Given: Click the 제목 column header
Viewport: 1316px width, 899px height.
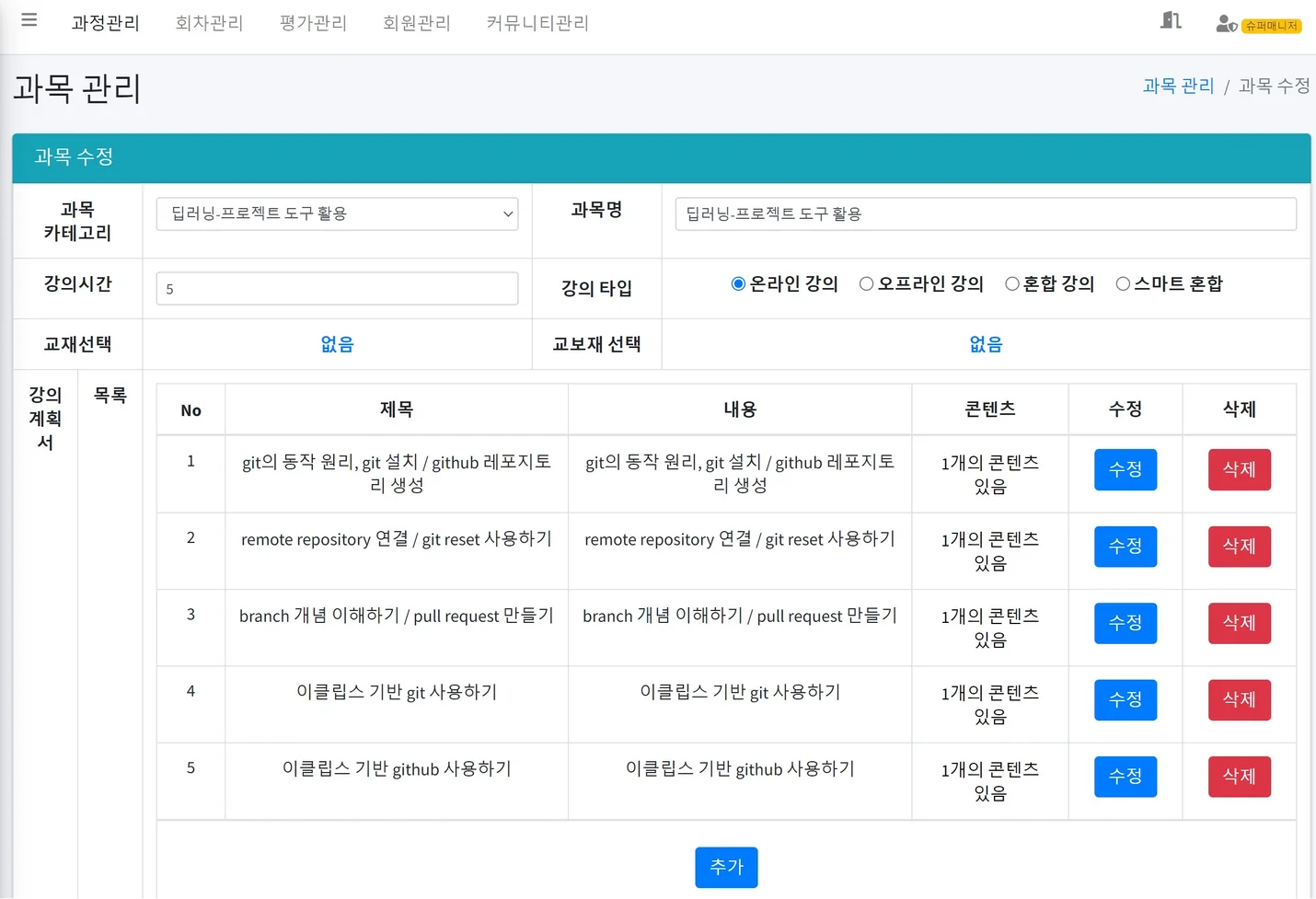Looking at the screenshot, I should [397, 409].
